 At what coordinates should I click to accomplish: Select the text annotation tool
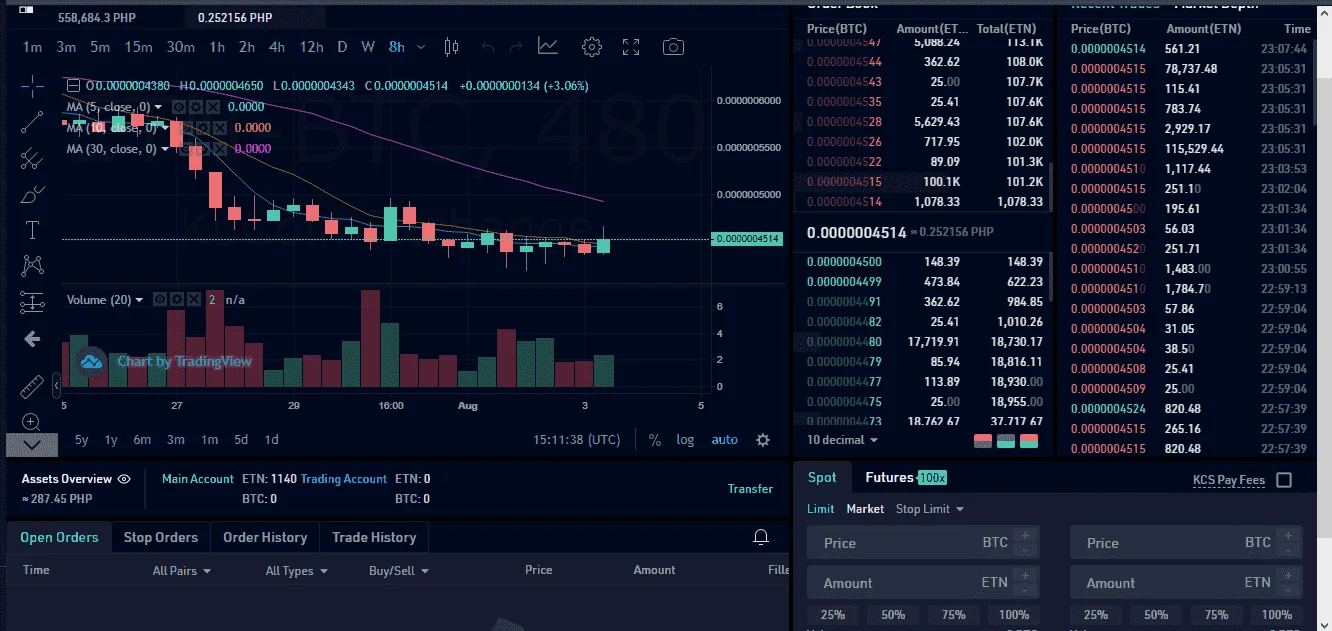point(32,230)
